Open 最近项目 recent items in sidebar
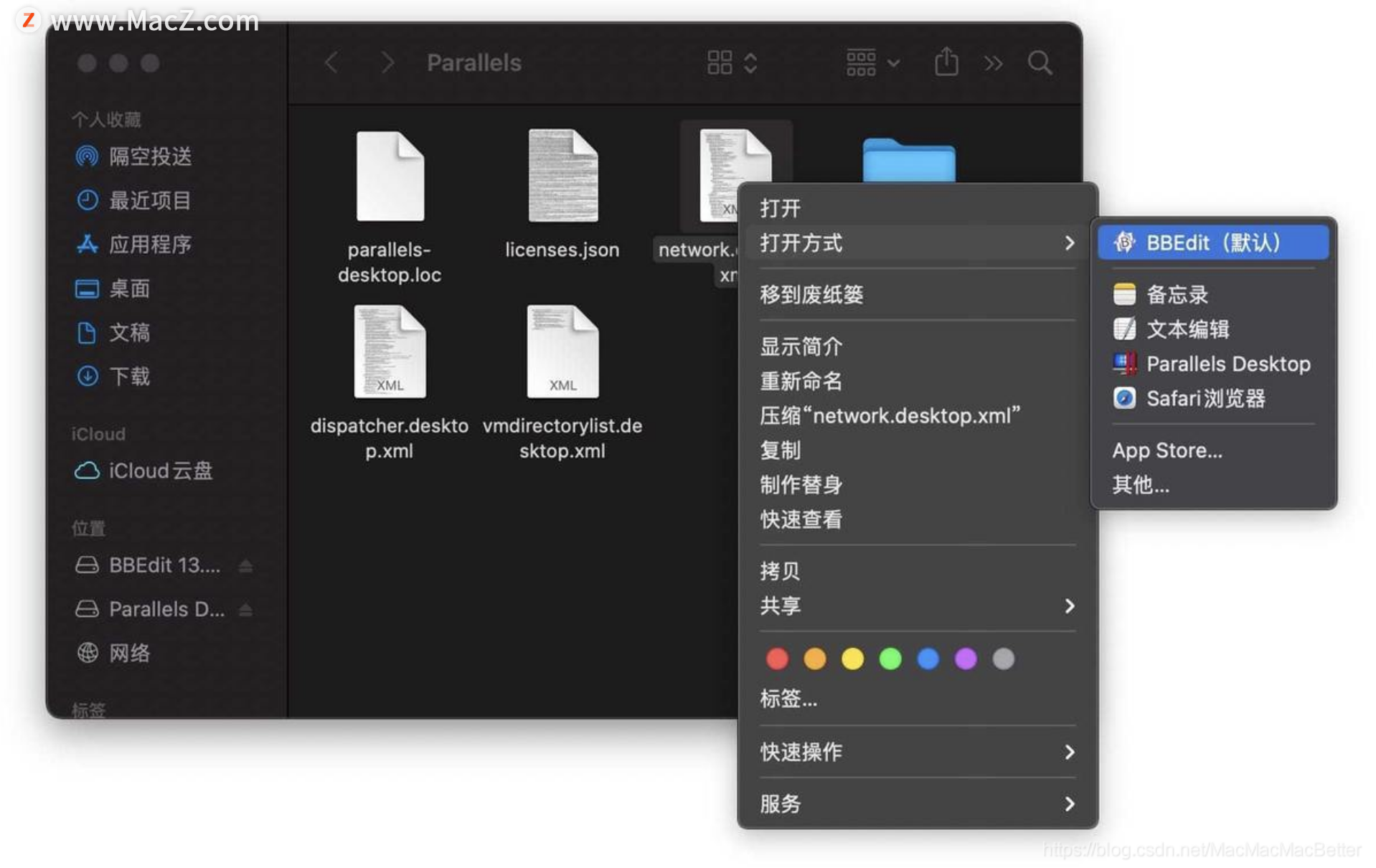The width and height of the screenshot is (1376, 868). 133,200
